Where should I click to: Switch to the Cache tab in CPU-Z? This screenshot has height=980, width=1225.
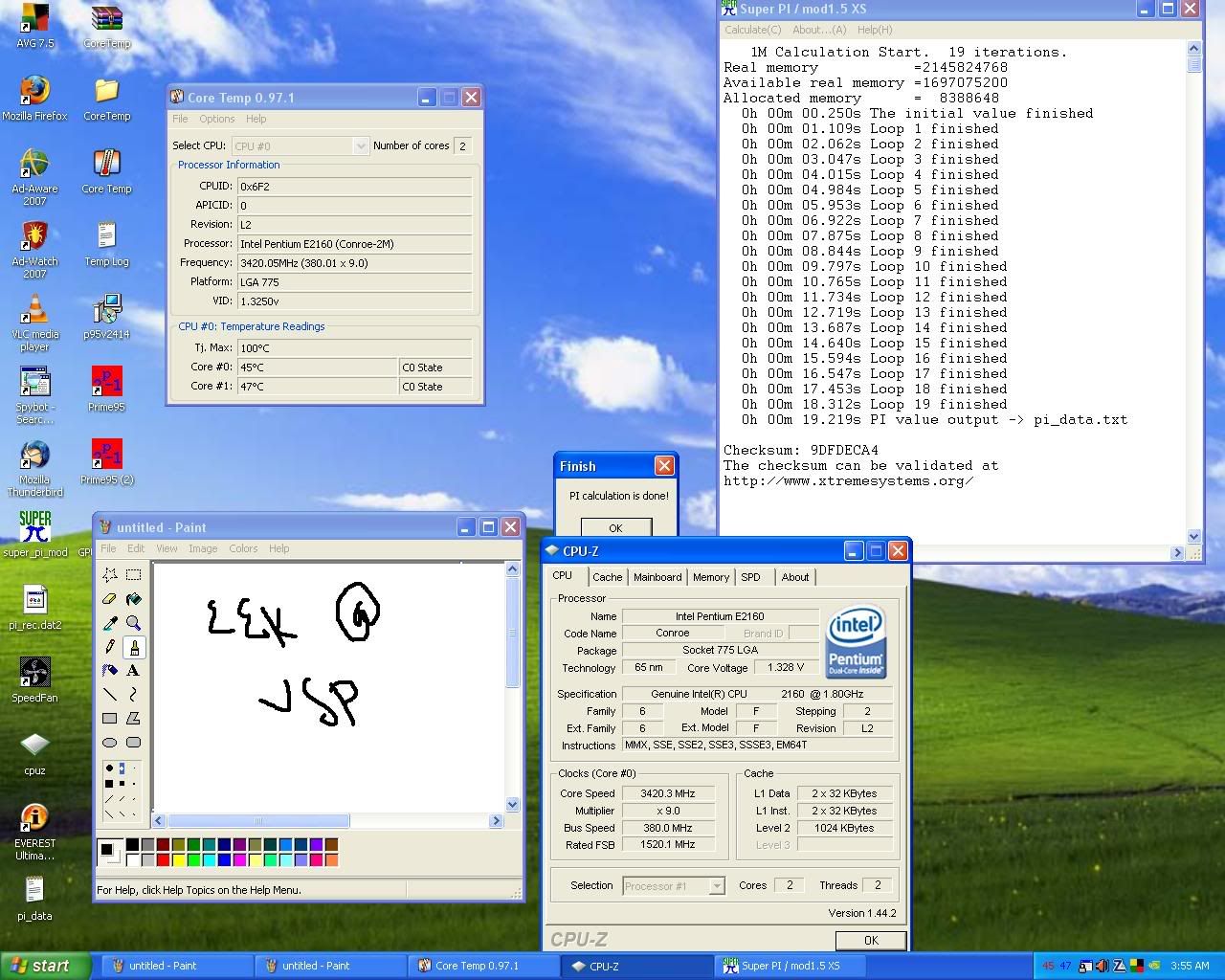click(x=607, y=577)
